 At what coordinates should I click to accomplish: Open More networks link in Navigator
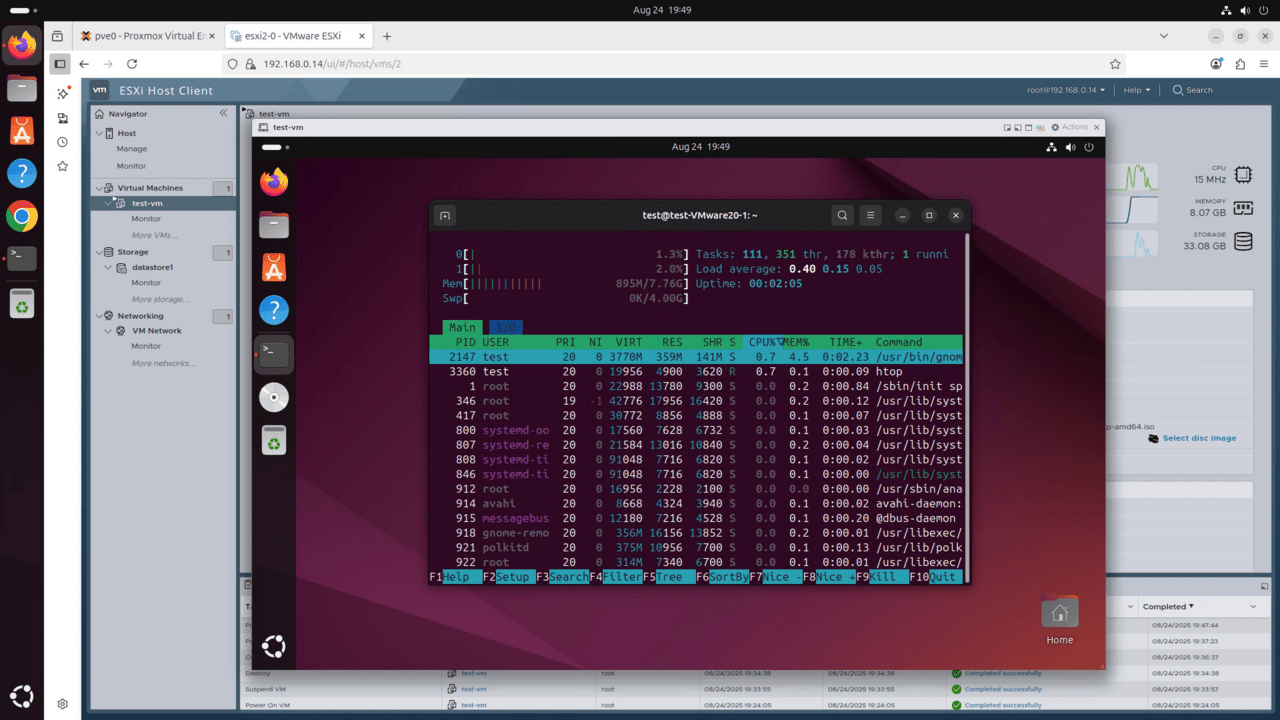[x=163, y=363]
